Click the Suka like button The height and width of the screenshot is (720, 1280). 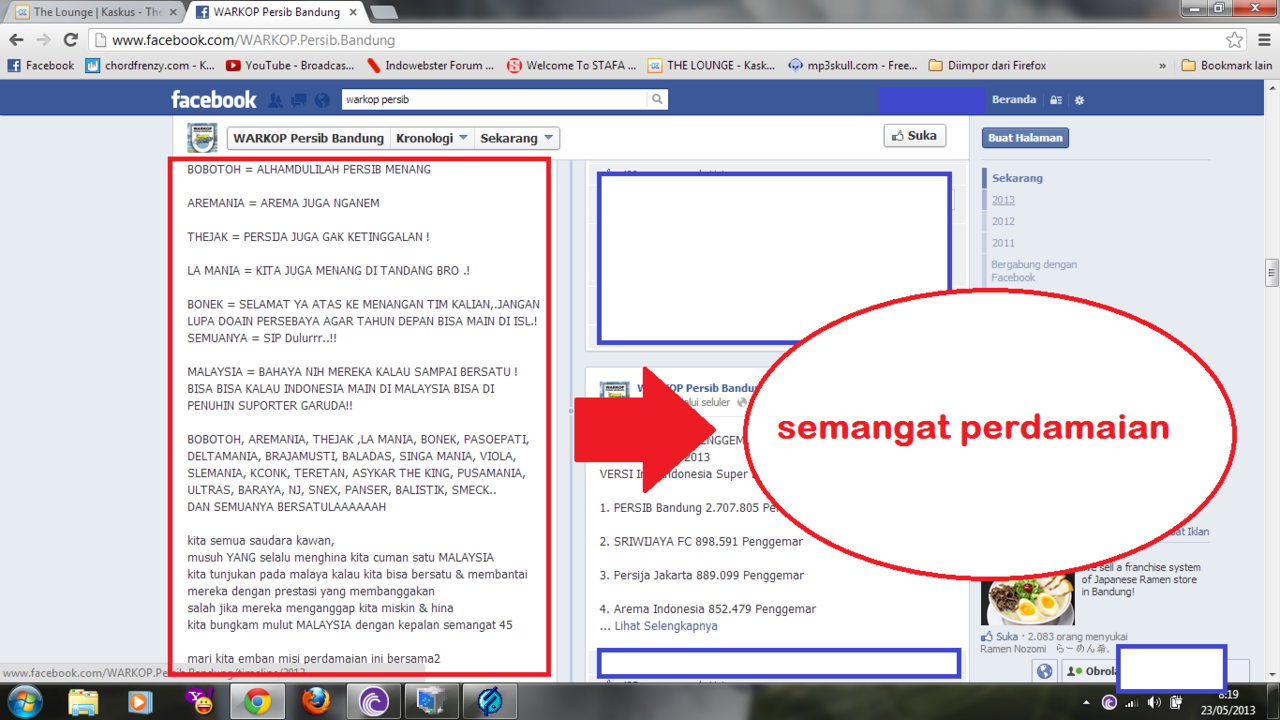[914, 136]
